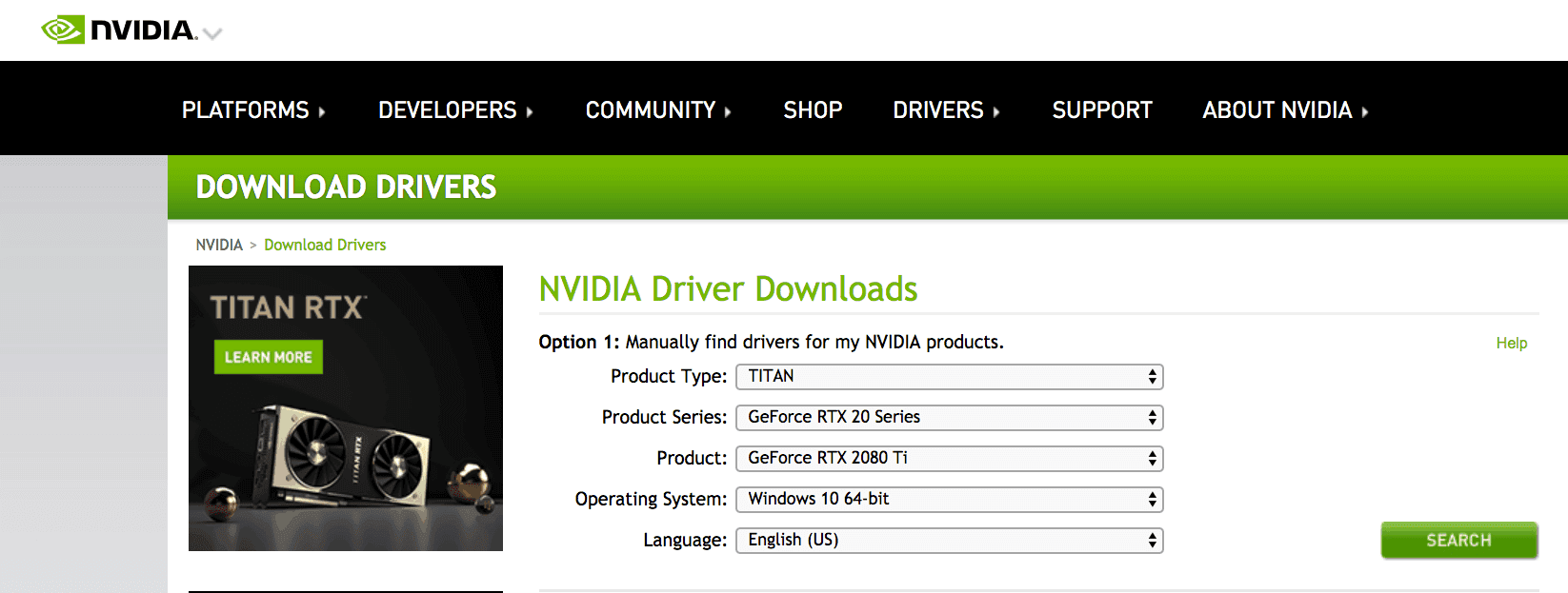Click the 'Operating System:' label
Viewport: 1568px width, 593px height.
point(651,500)
